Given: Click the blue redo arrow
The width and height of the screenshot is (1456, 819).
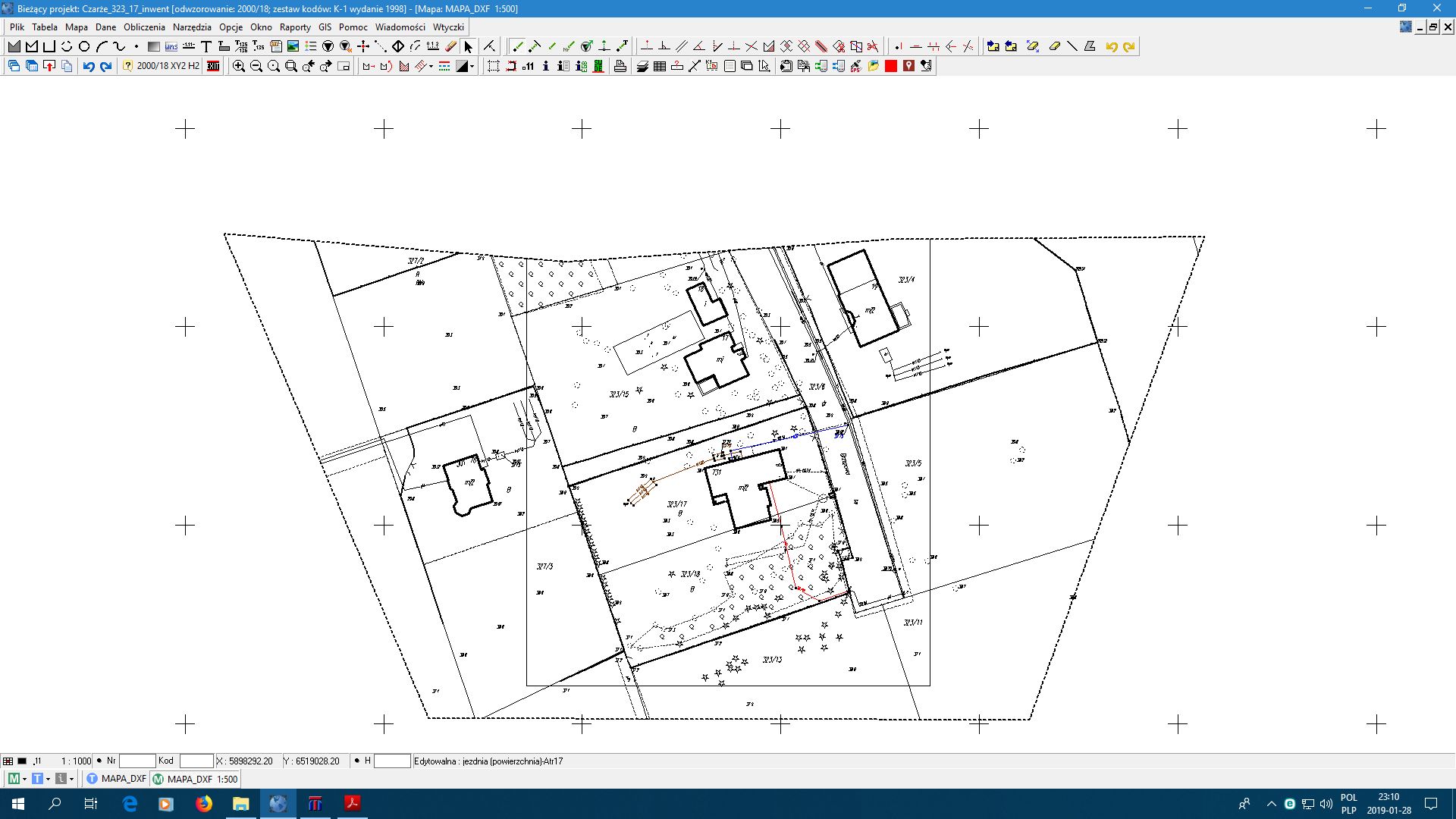Looking at the screenshot, I should tap(106, 66).
